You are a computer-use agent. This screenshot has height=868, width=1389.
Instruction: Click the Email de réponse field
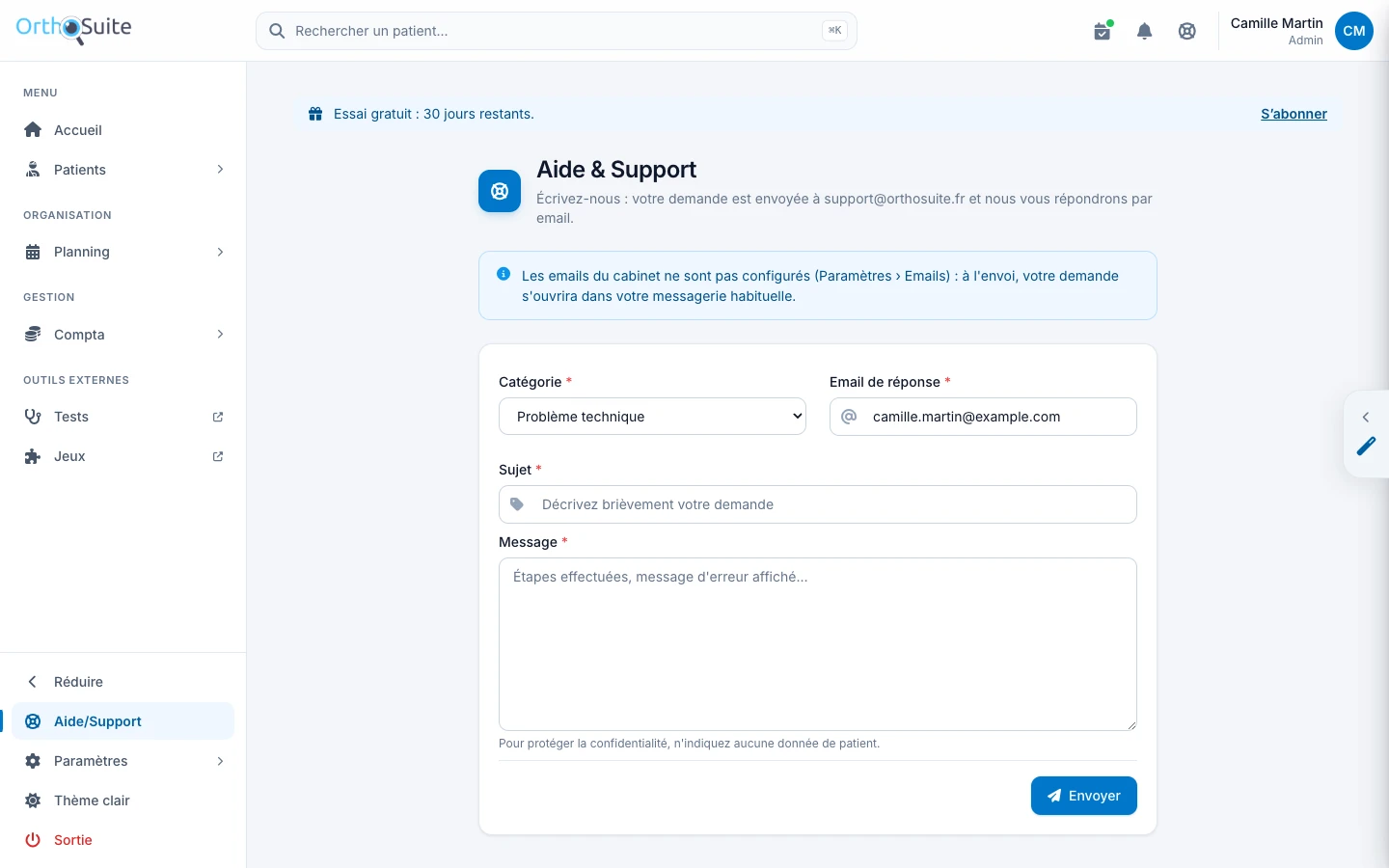click(983, 417)
